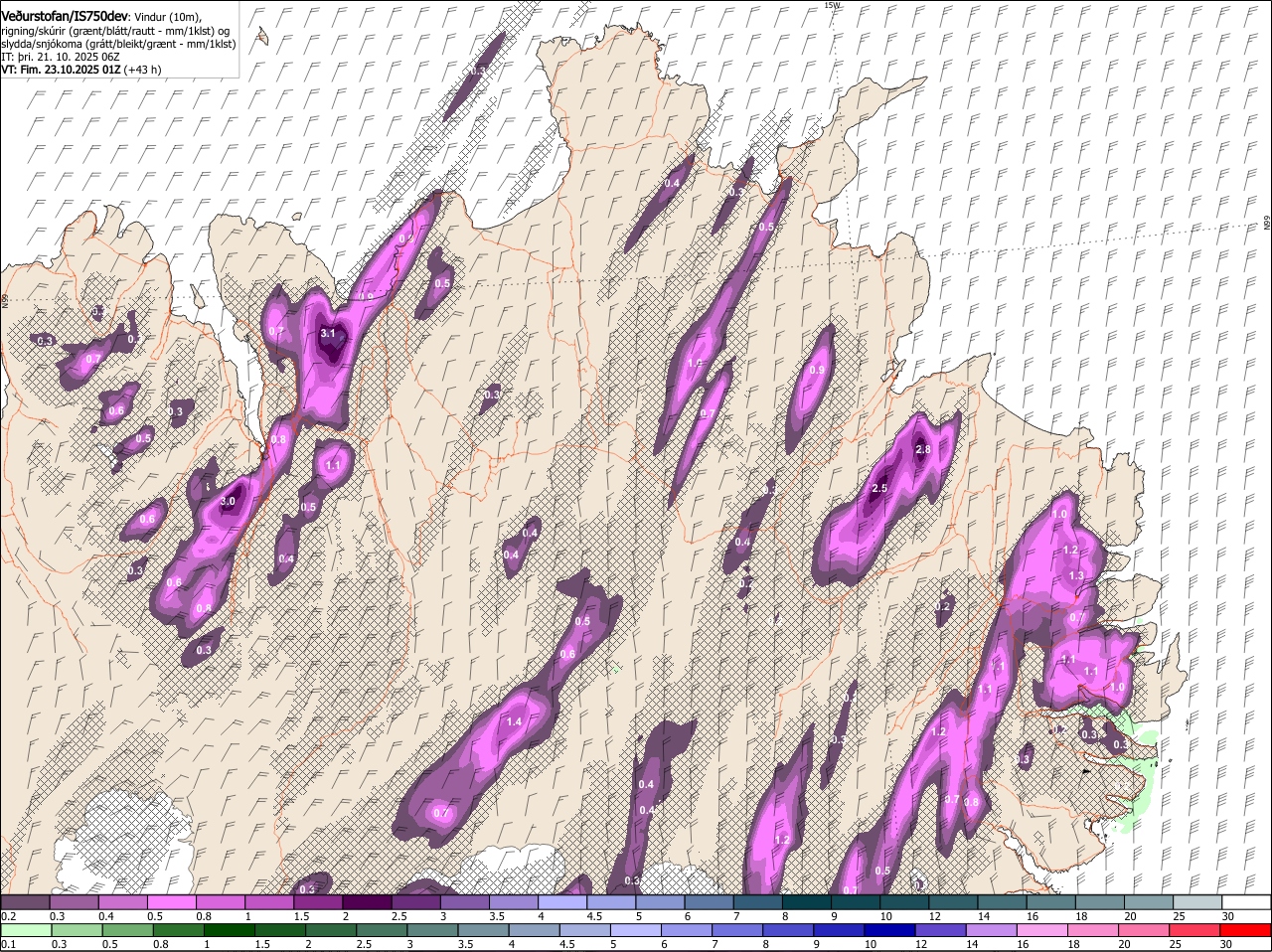The width and height of the screenshot is (1272, 952).
Task: Click the 'slydda/snjókoma' legend description line
Action: click(118, 44)
